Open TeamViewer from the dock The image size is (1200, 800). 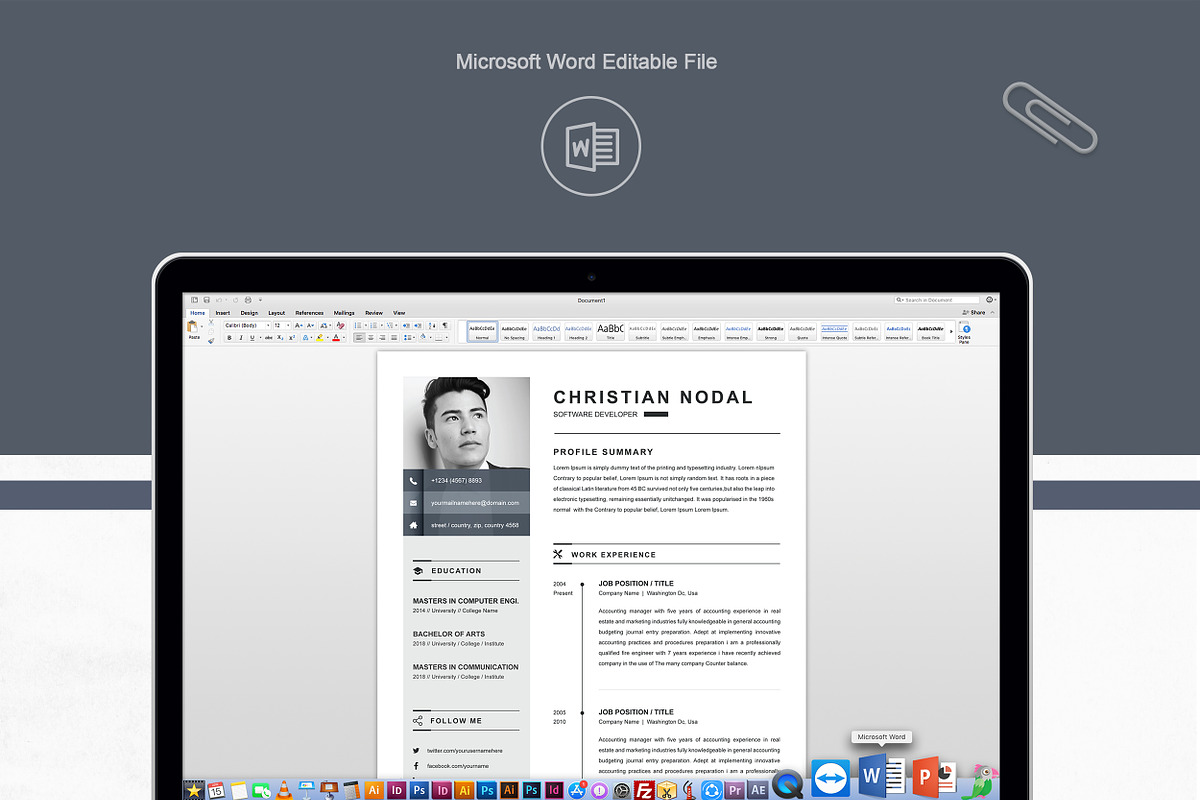[x=831, y=778]
